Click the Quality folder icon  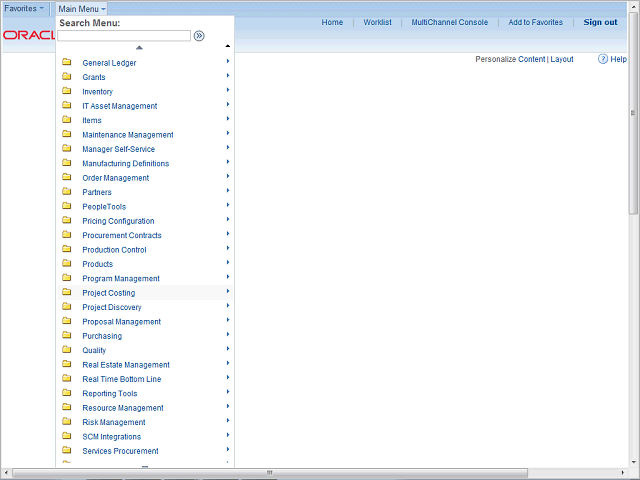coord(67,349)
